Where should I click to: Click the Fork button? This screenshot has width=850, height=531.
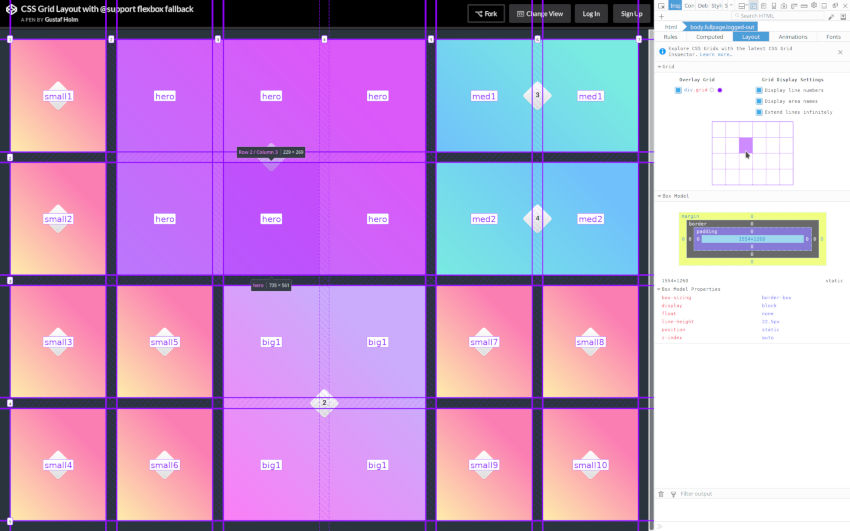click(x=486, y=13)
